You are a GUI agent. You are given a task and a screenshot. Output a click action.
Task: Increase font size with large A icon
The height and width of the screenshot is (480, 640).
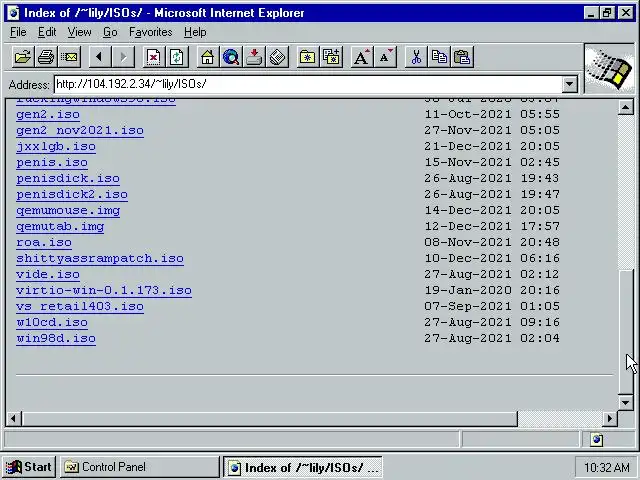362,57
